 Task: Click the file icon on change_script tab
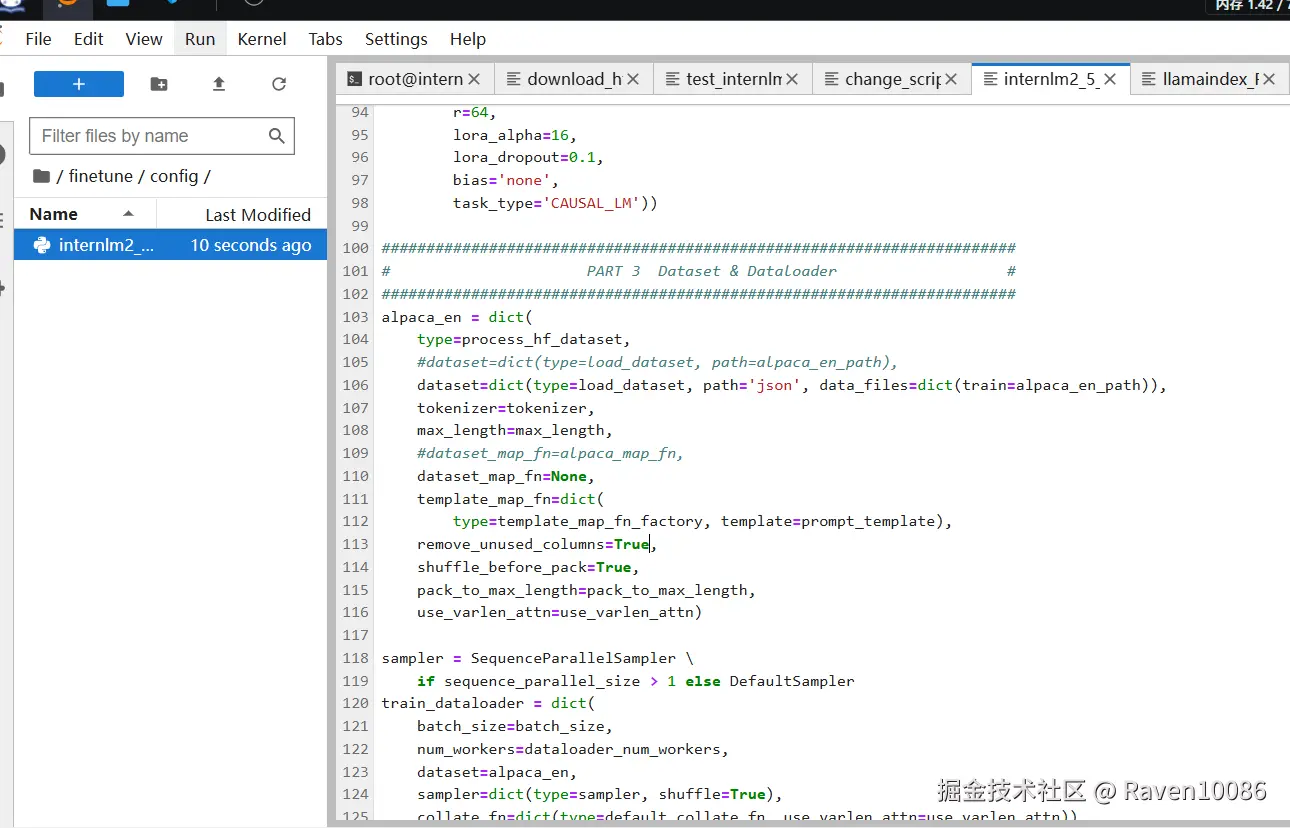832,79
